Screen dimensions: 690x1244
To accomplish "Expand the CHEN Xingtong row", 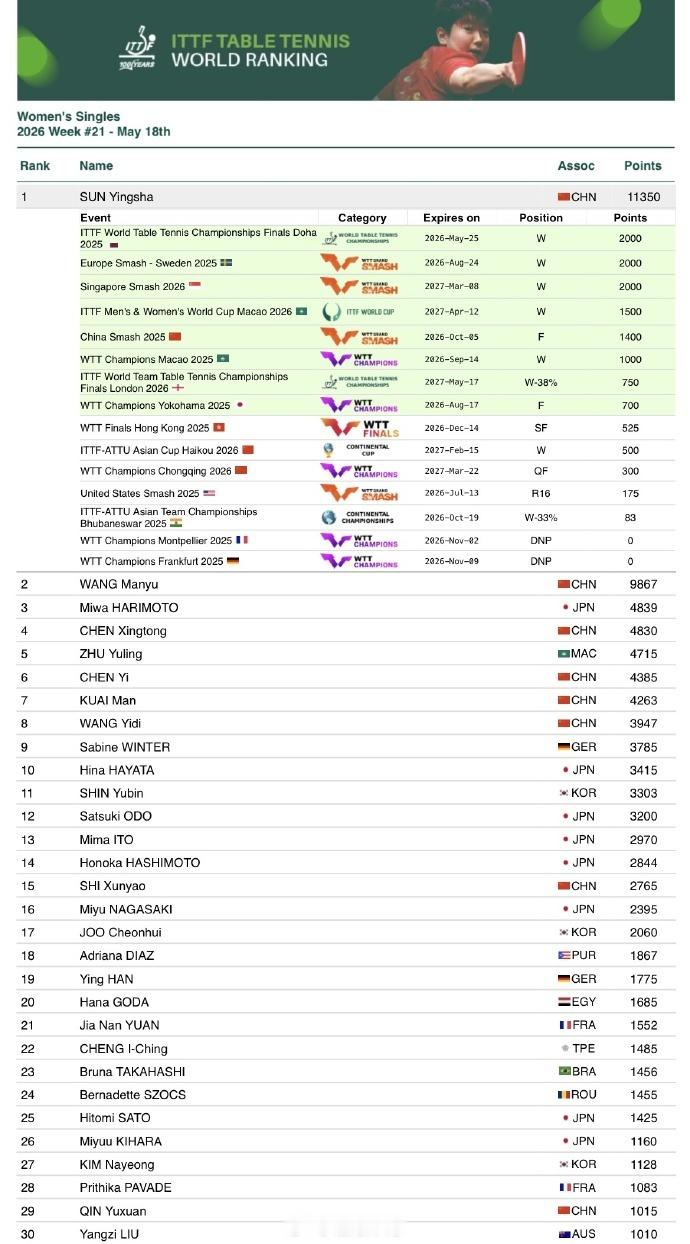I will pyautogui.click(x=345, y=631).
